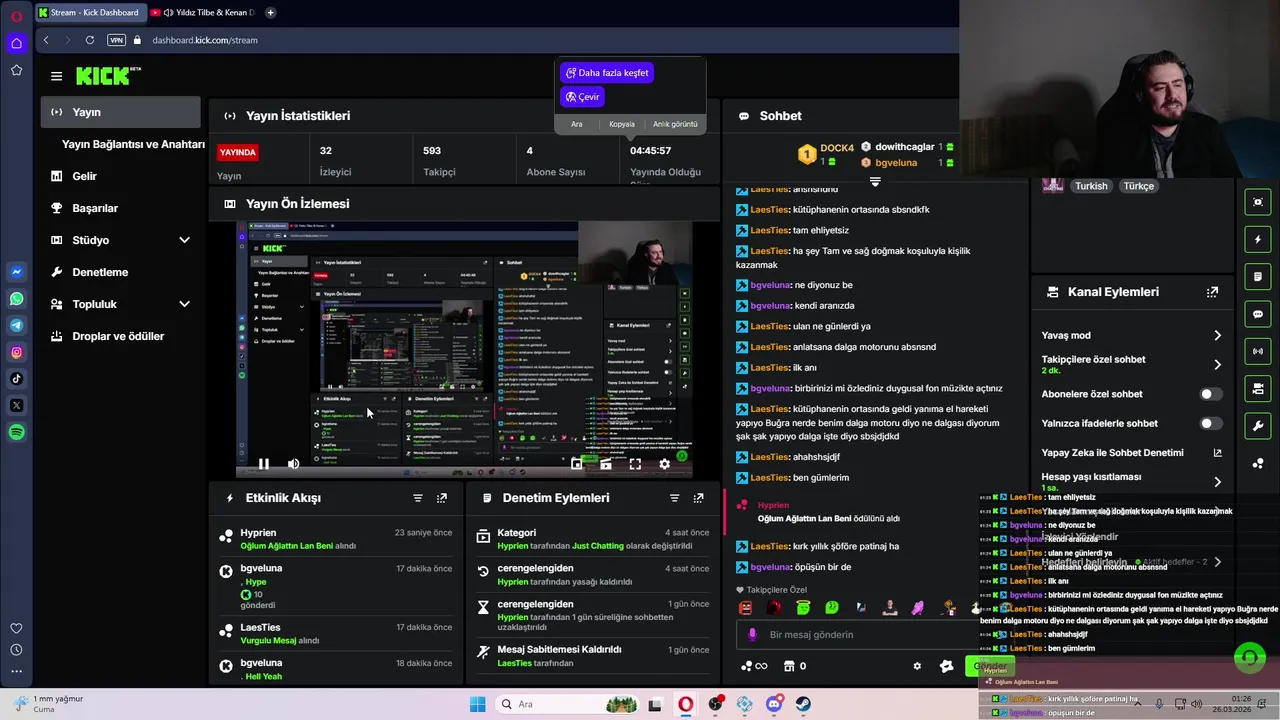Open Yavaş mod options chevron
1280x720 pixels.
pos(1217,336)
